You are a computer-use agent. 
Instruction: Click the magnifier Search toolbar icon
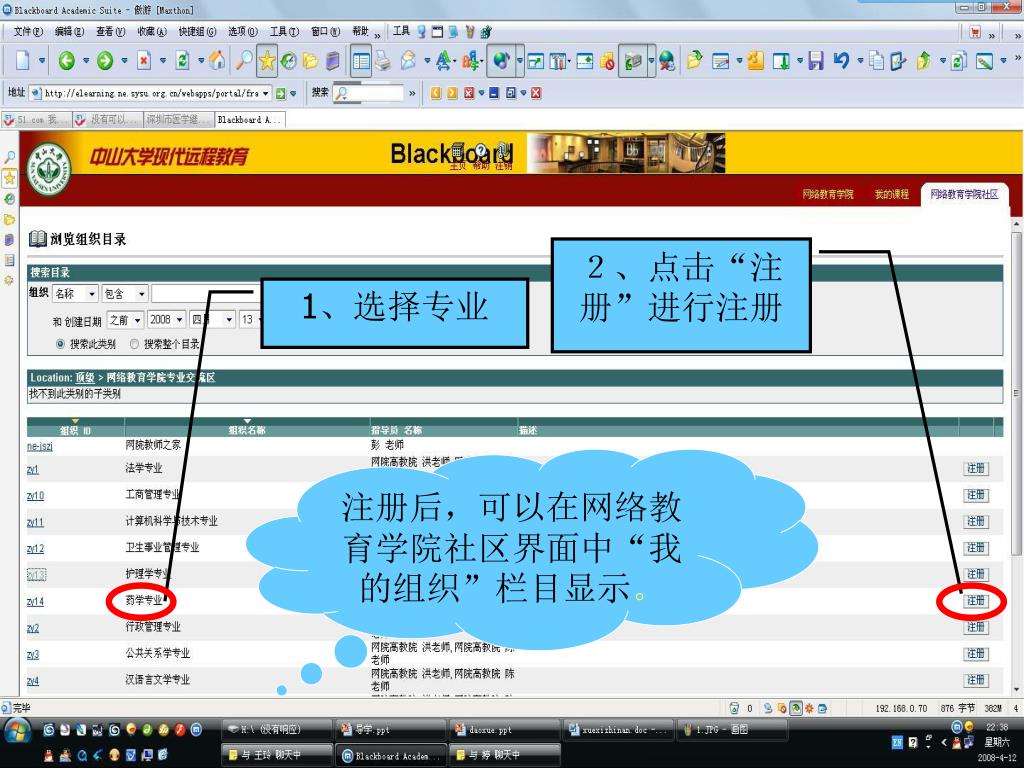(243, 61)
